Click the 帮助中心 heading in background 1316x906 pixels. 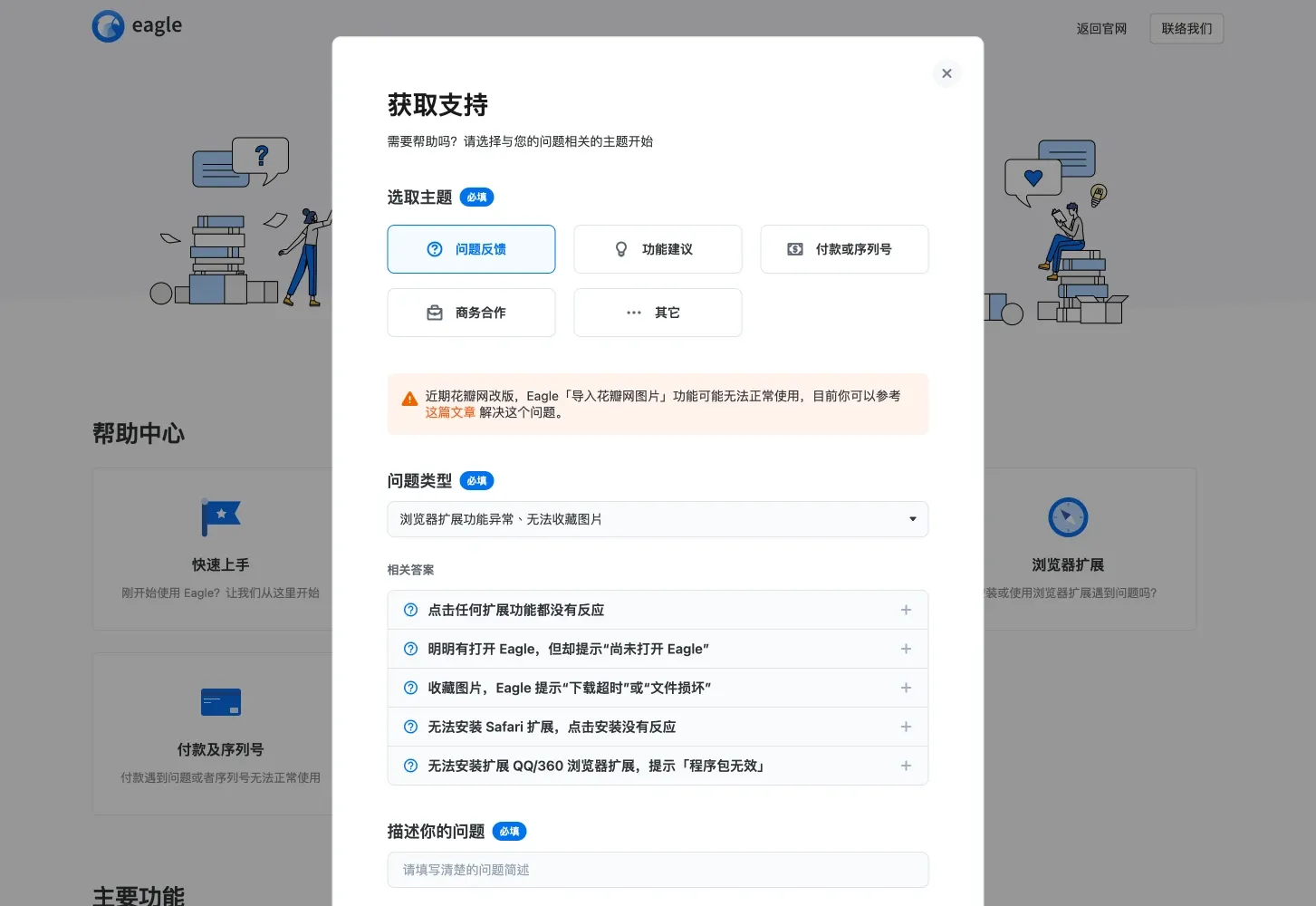tap(139, 434)
